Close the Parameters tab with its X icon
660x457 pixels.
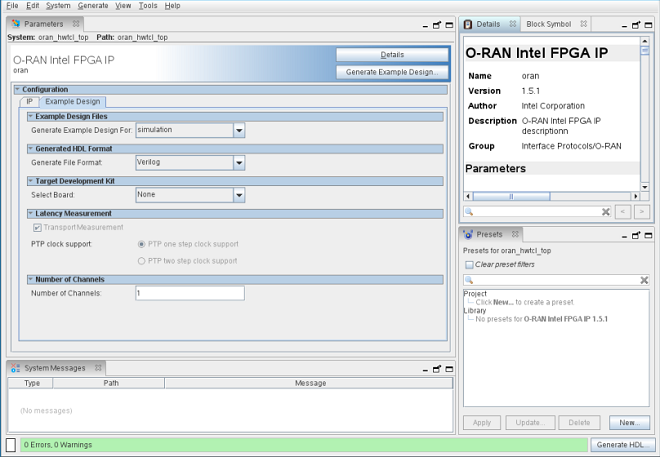tap(76, 24)
